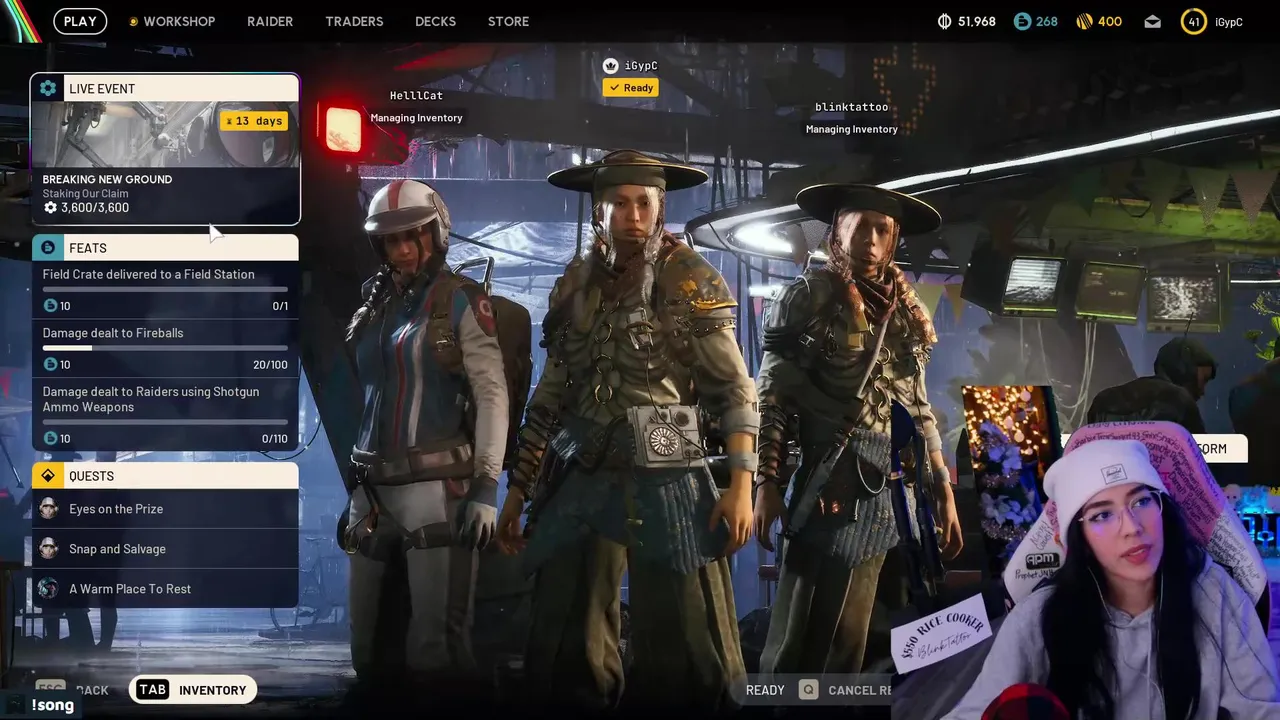This screenshot has height=720, width=1280.
Task: Click the 20/100 Fireballs progress count
Action: [x=270, y=365]
